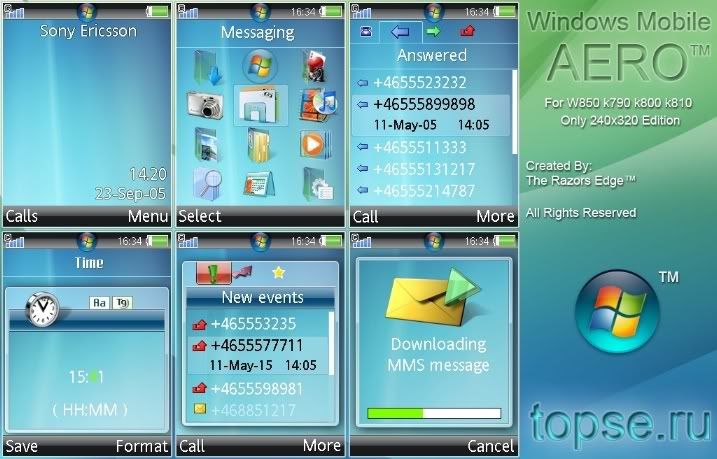Click the scrollbar in the New events list
Viewport: 717px width, 459px height.
pos(331,344)
